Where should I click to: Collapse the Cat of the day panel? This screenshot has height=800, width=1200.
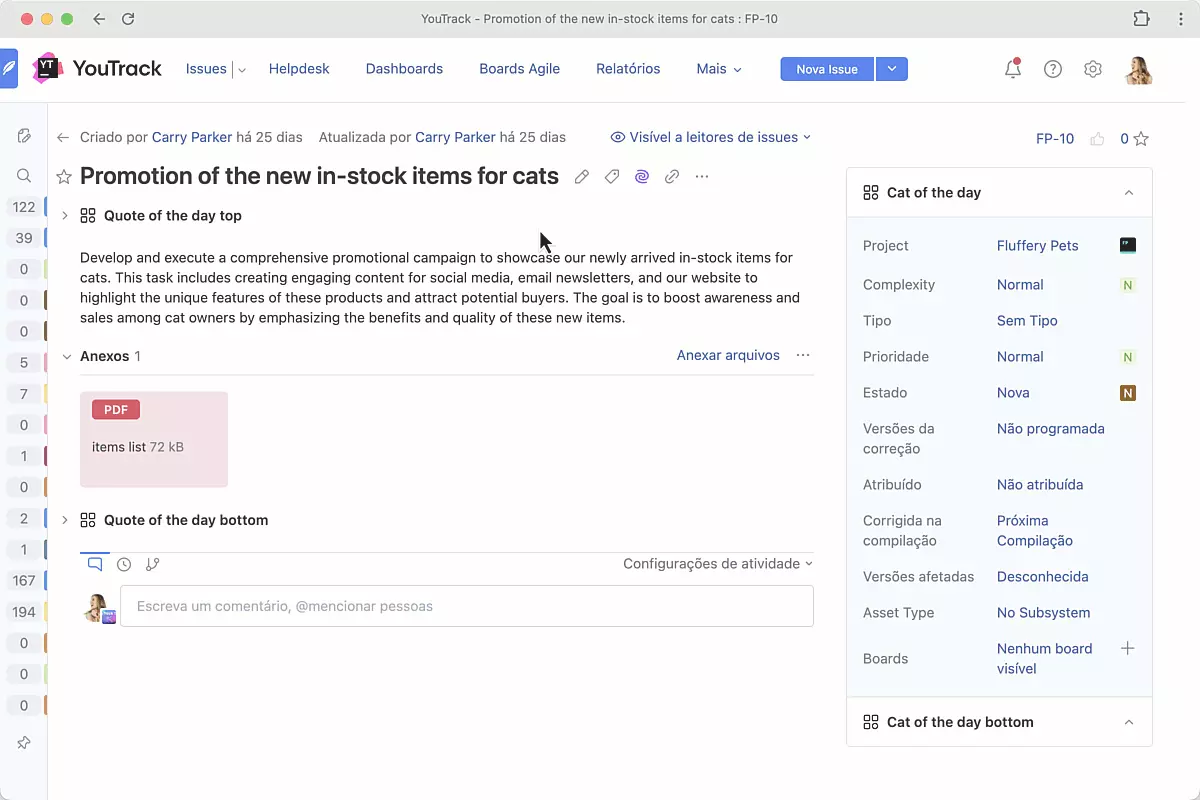tap(1129, 193)
